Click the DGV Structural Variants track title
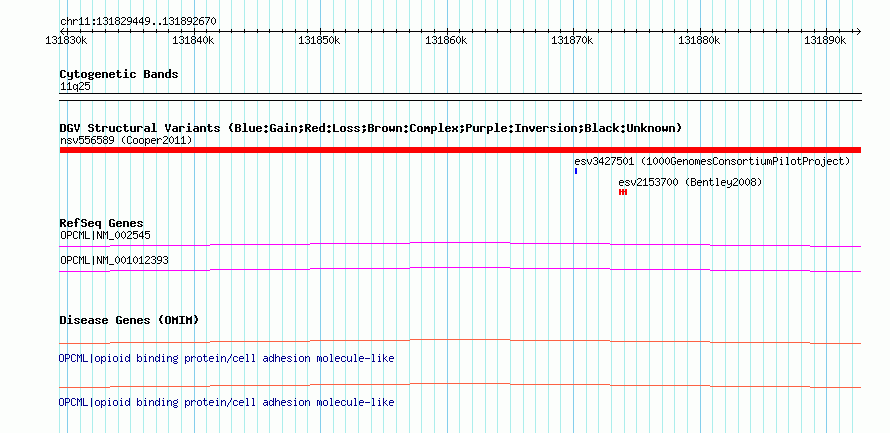 click(371, 128)
